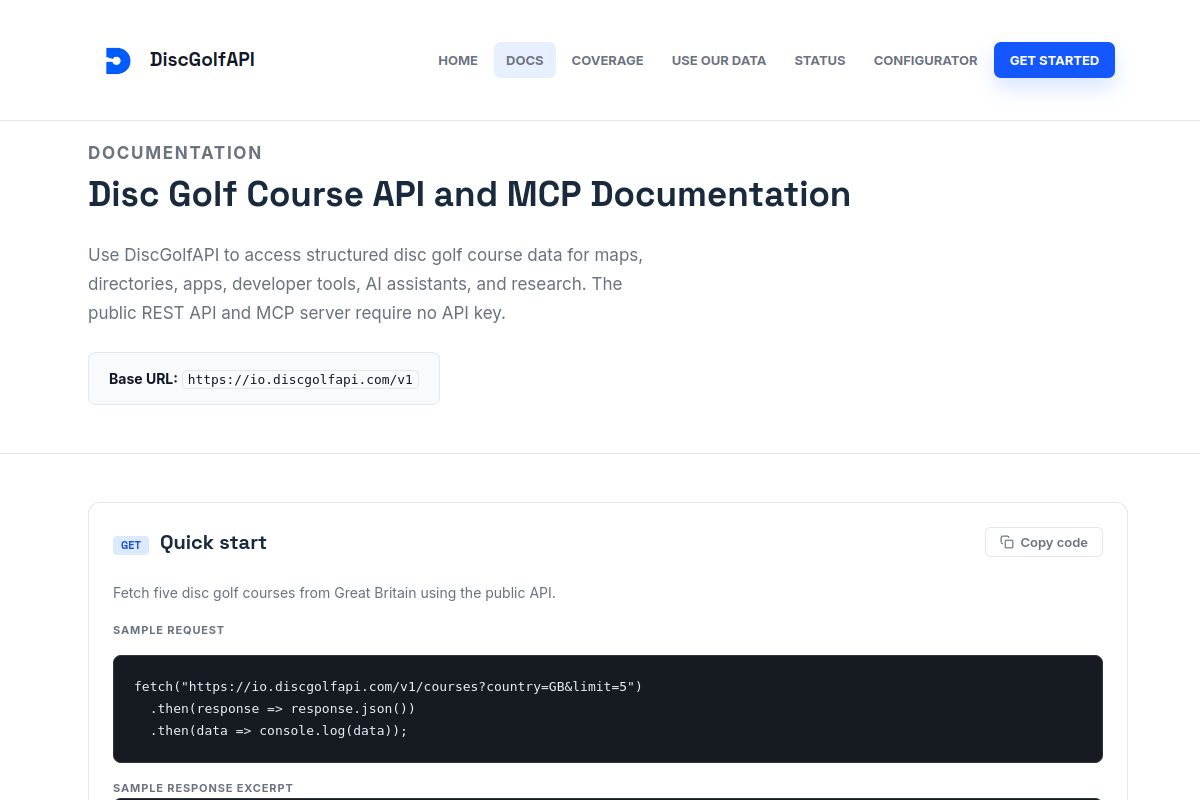The image size is (1200, 800).
Task: Open the CONFIGURATOR page
Action: coord(926,60)
